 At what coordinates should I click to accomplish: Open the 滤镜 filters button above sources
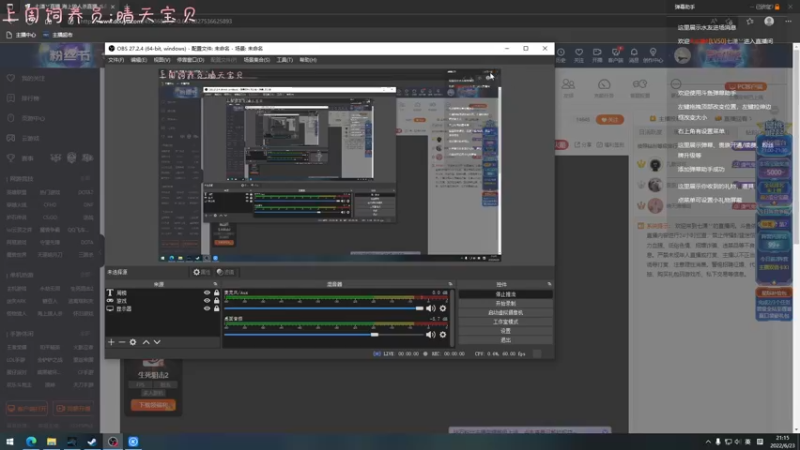(x=226, y=272)
